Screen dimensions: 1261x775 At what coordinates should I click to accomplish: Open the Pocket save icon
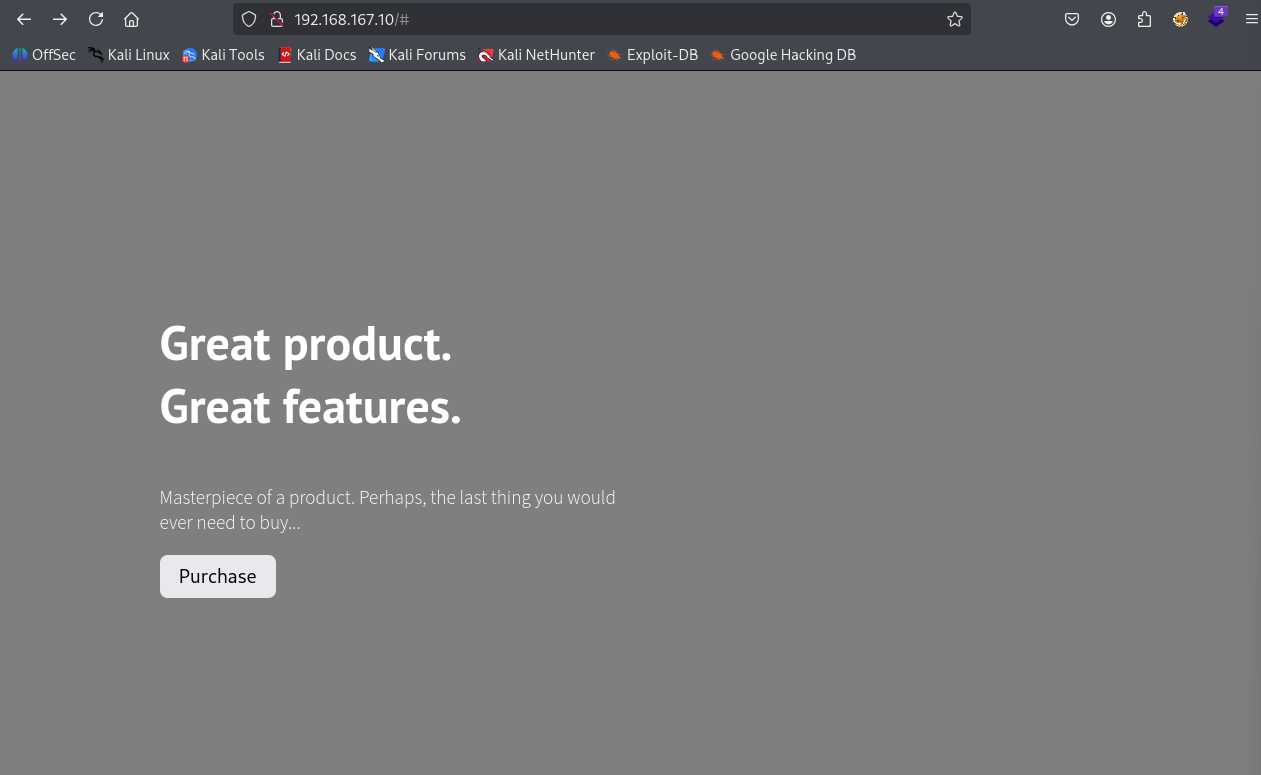point(1072,19)
